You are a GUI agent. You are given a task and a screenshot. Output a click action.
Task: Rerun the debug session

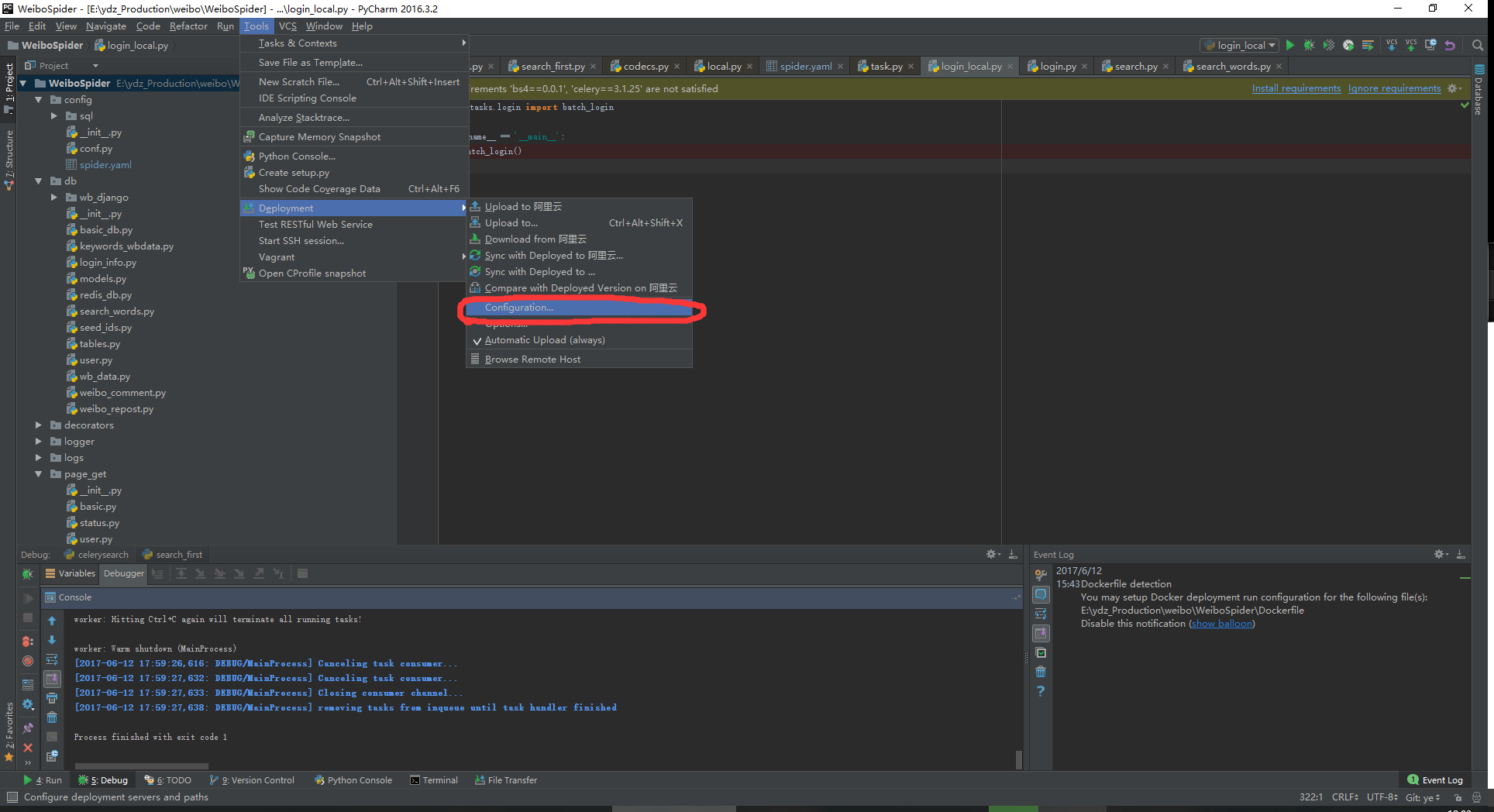pos(28,574)
